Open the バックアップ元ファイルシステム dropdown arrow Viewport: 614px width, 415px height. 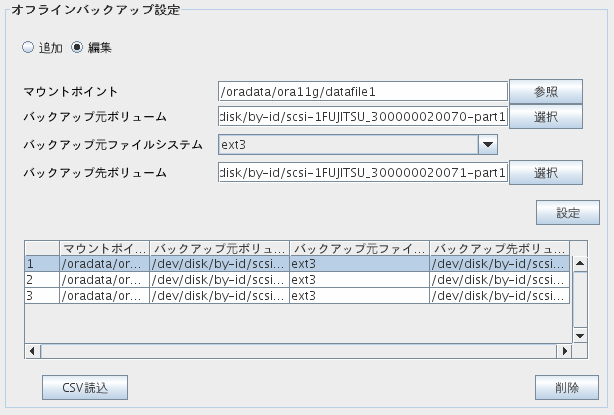[488, 144]
